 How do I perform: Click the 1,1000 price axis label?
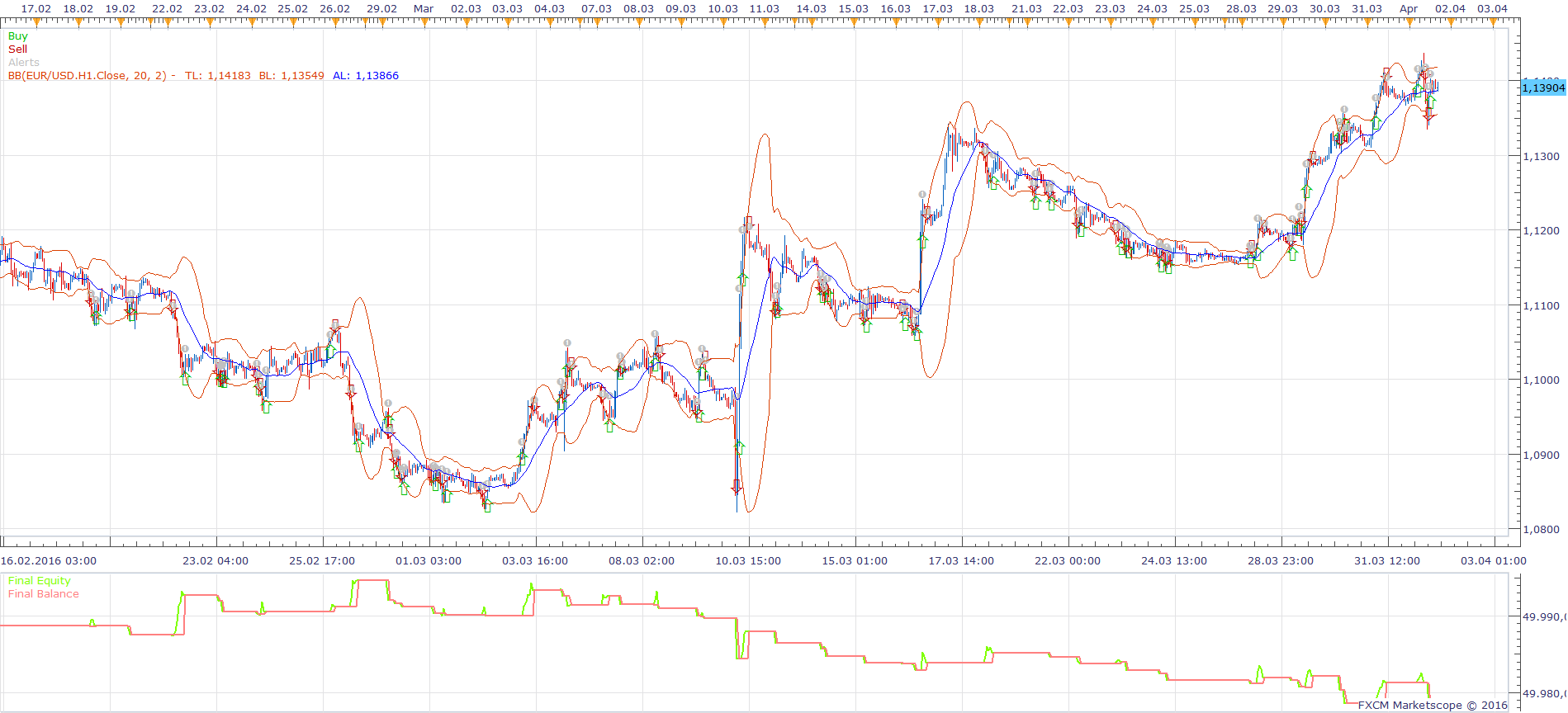coord(1542,380)
